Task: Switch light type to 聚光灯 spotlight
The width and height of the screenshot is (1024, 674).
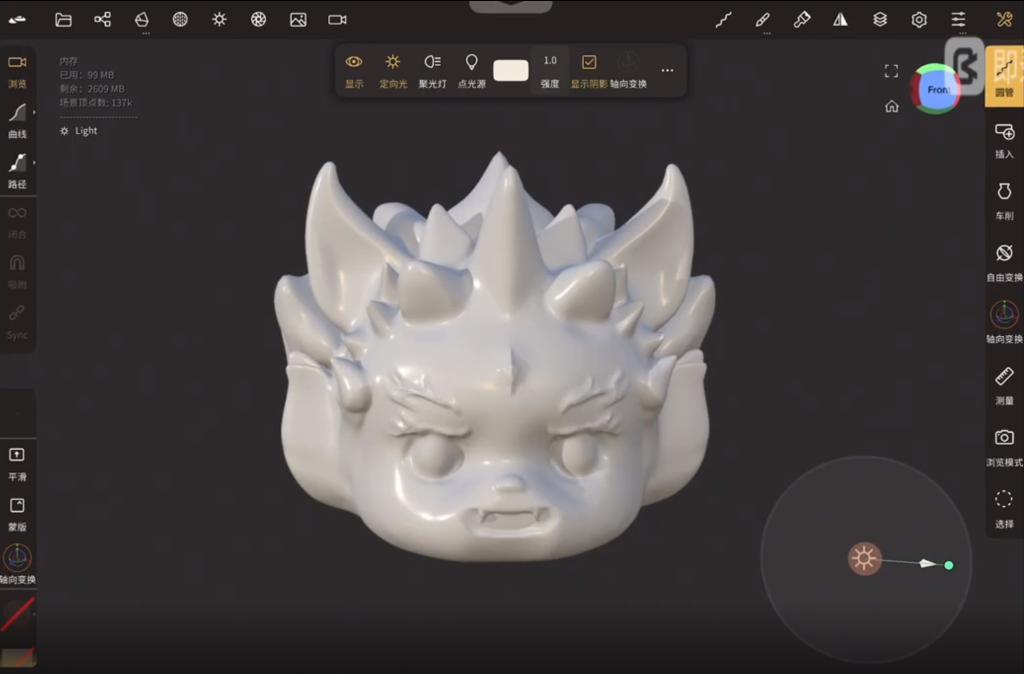Action: pyautogui.click(x=432, y=68)
